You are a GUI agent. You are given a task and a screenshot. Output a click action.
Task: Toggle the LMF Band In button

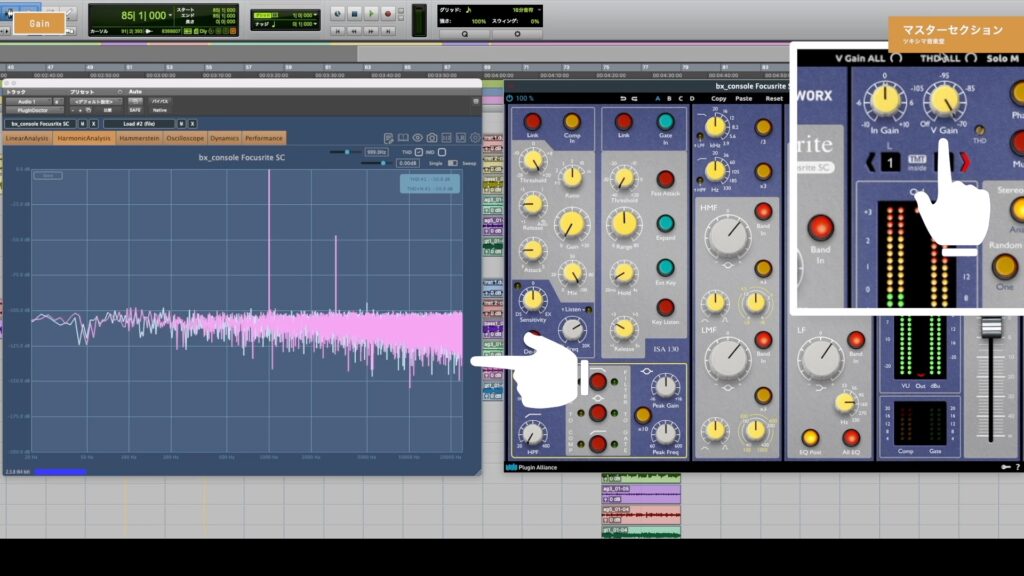click(x=763, y=340)
